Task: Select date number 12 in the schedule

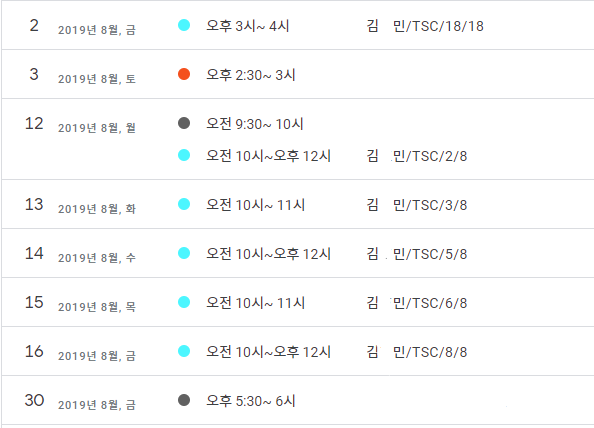Action: coord(34,123)
